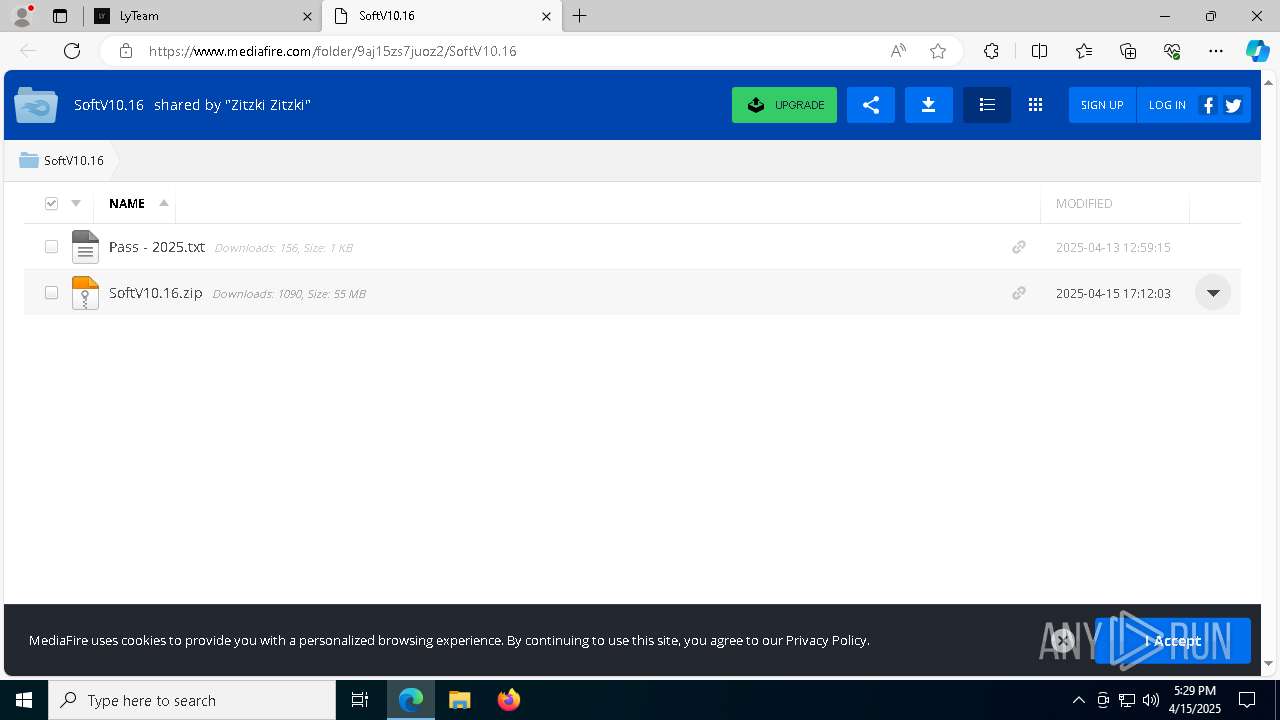Viewport: 1280px width, 720px height.
Task: Click the LOG IN button
Action: 1167,105
